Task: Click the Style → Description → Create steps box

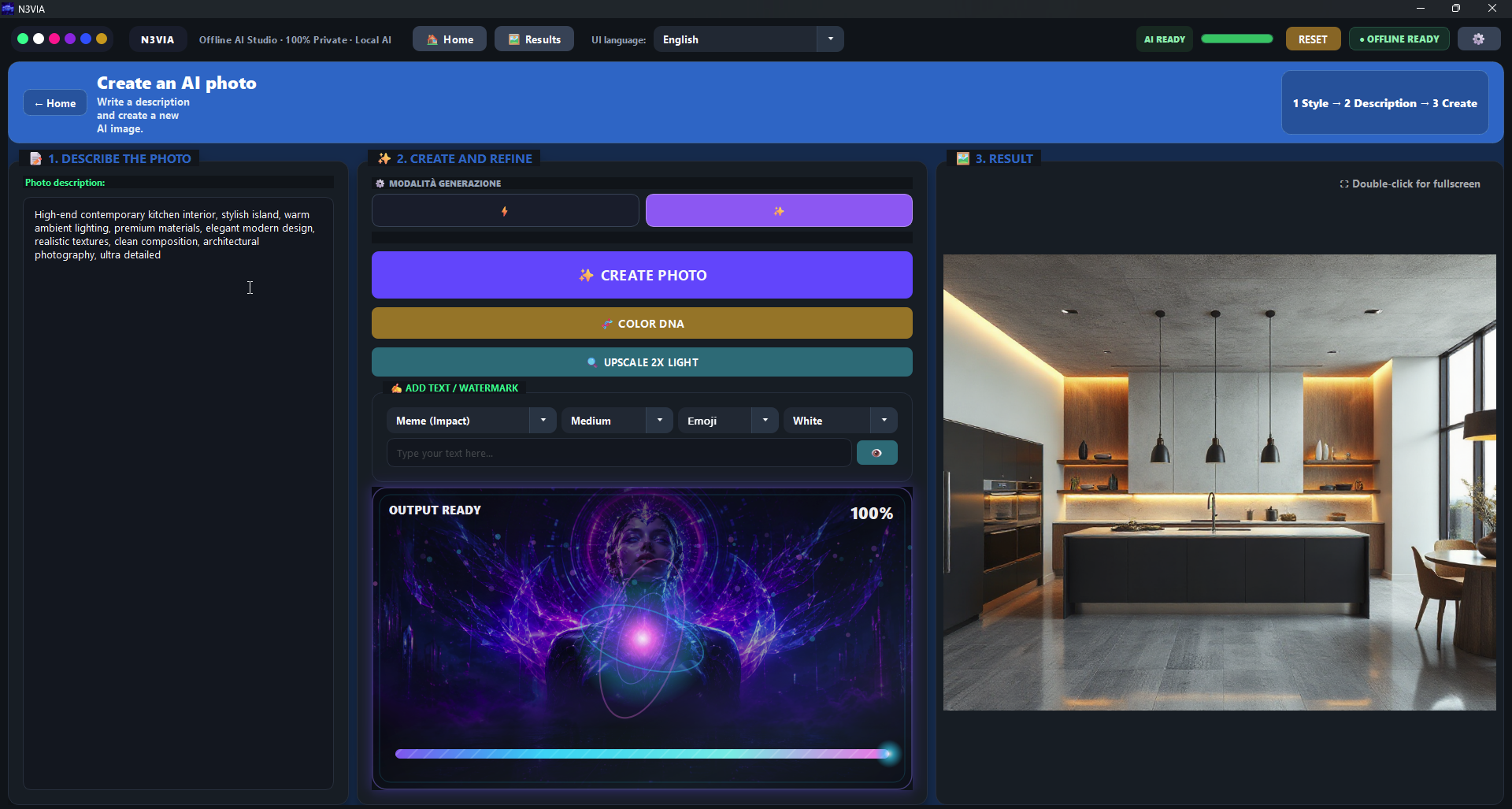Action: (1384, 103)
